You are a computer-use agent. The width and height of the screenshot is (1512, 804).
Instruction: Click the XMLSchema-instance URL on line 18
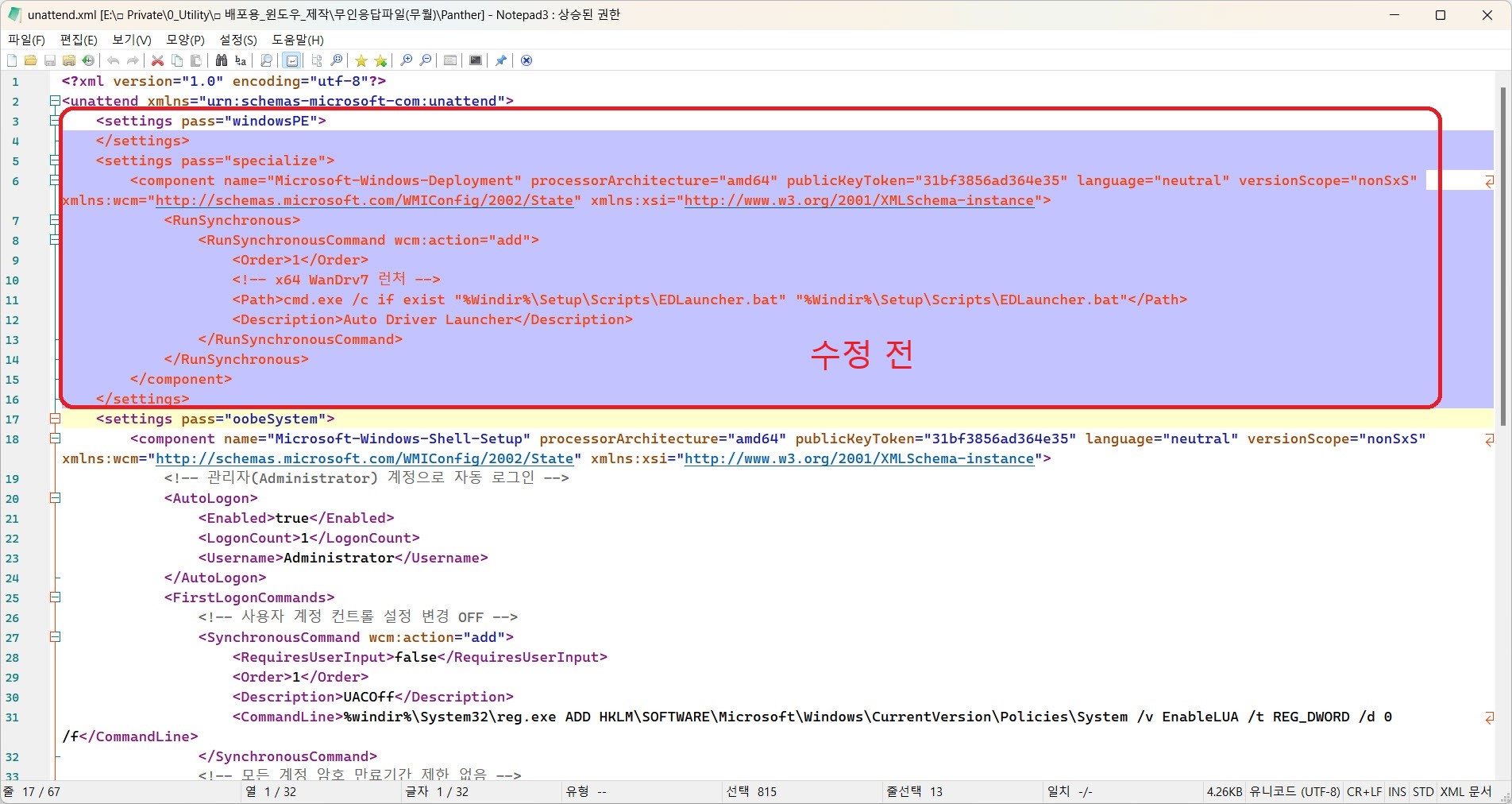[859, 458]
